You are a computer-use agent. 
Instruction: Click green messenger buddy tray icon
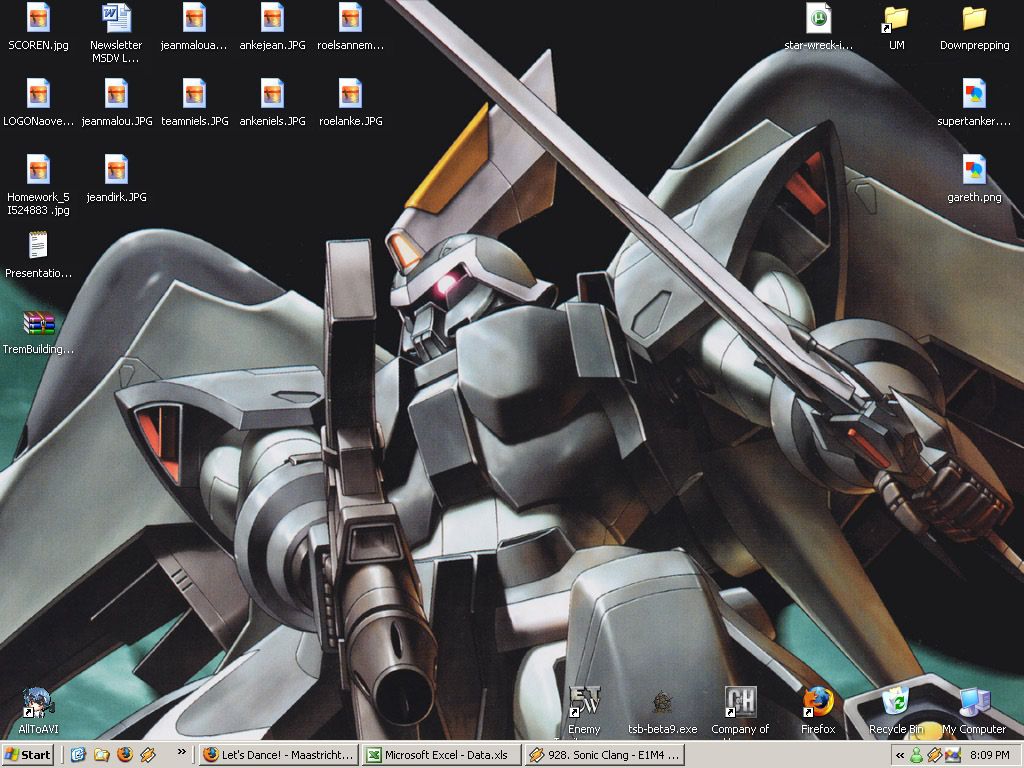(x=917, y=756)
